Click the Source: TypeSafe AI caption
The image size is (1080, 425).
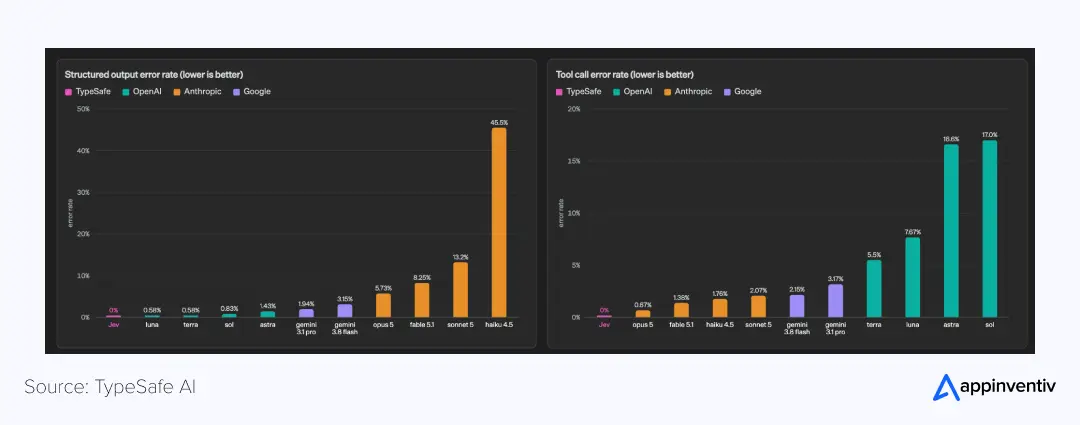pos(110,387)
